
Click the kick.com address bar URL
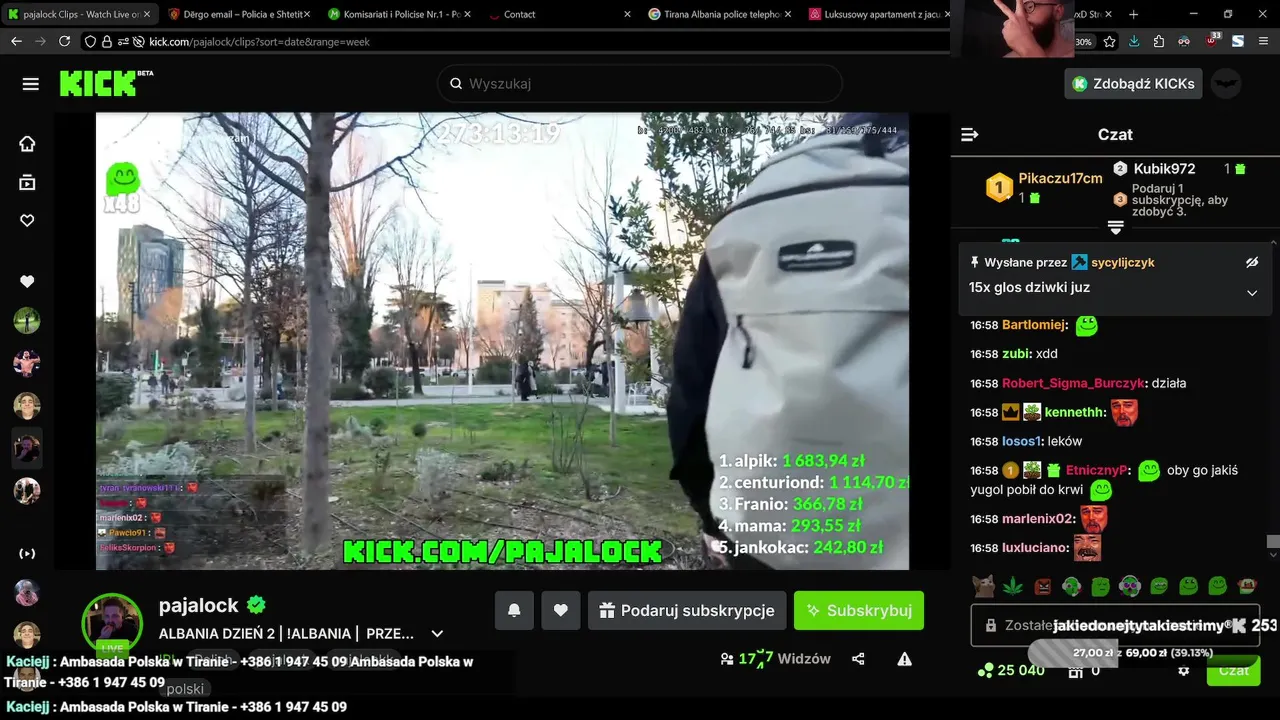[x=259, y=42]
